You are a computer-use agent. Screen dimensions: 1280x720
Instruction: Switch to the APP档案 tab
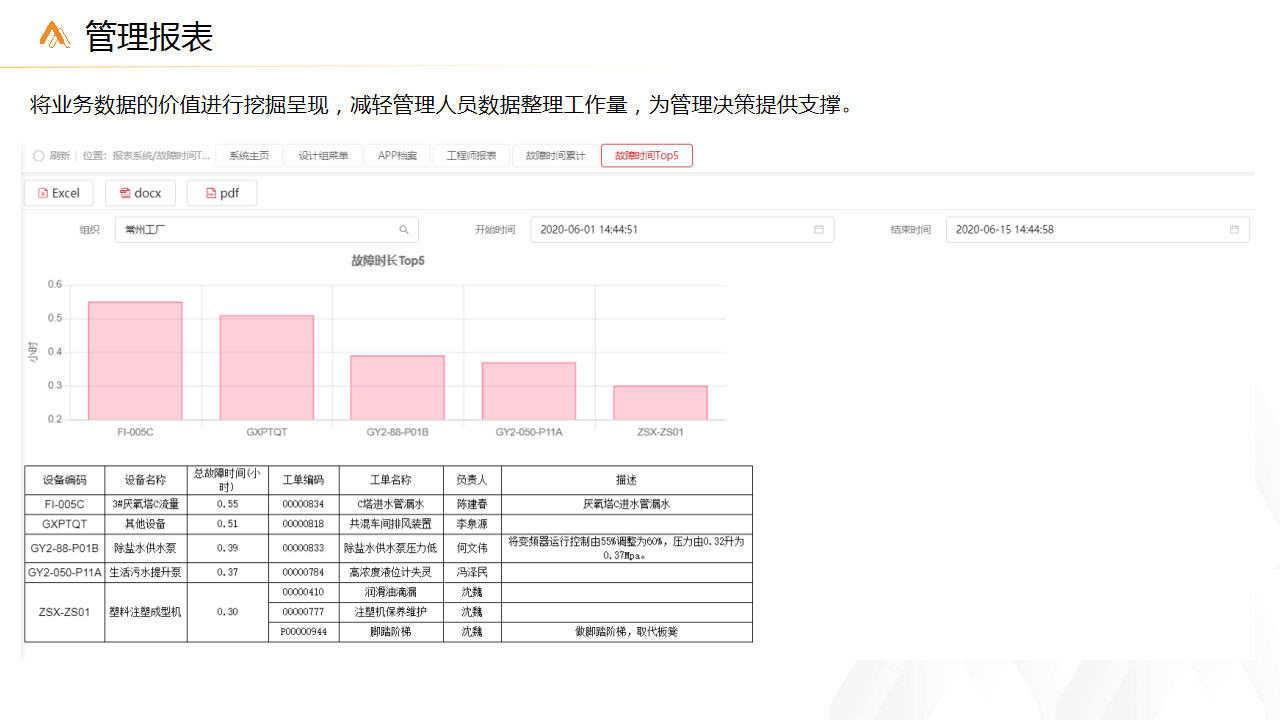coord(398,156)
